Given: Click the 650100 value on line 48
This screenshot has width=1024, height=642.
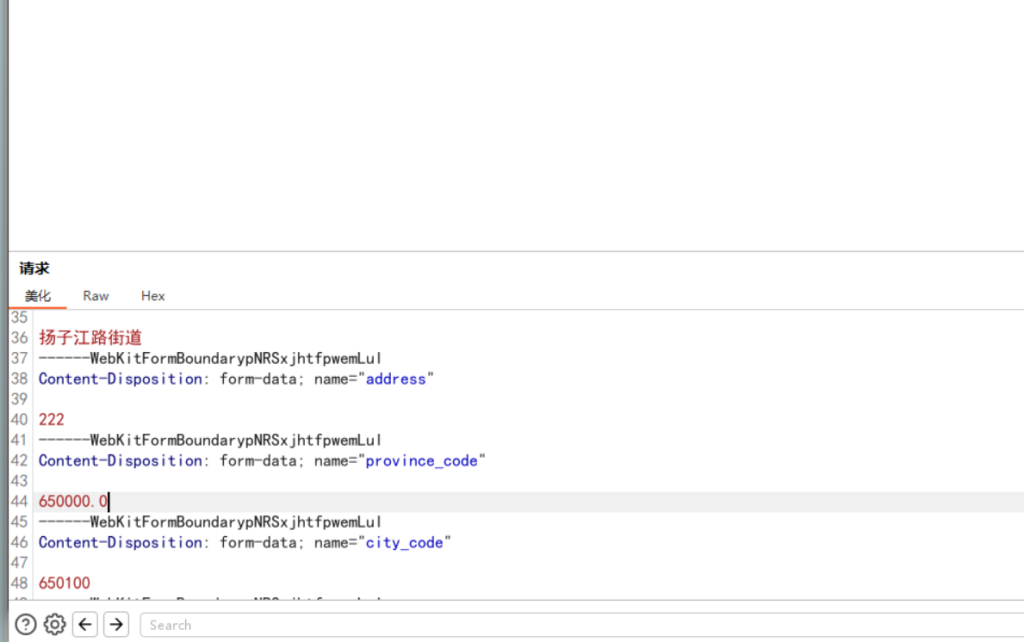Looking at the screenshot, I should pos(64,583).
